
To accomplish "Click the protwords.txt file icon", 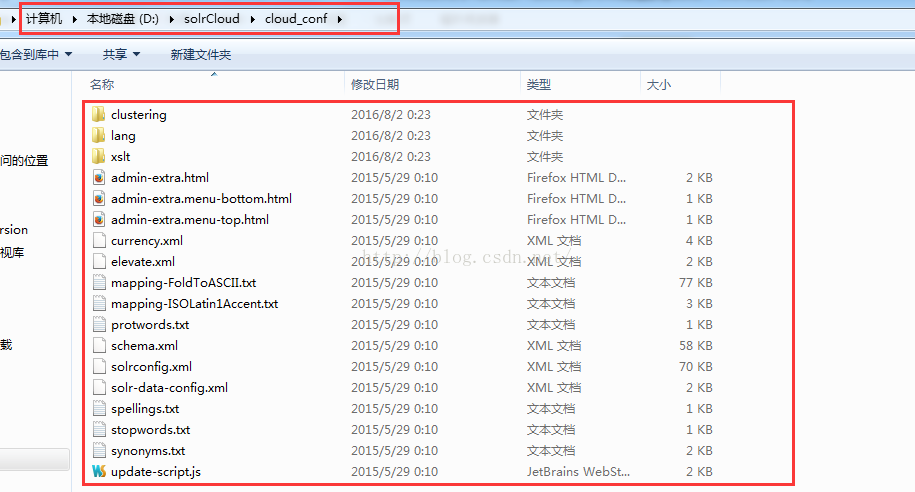I will [99, 324].
